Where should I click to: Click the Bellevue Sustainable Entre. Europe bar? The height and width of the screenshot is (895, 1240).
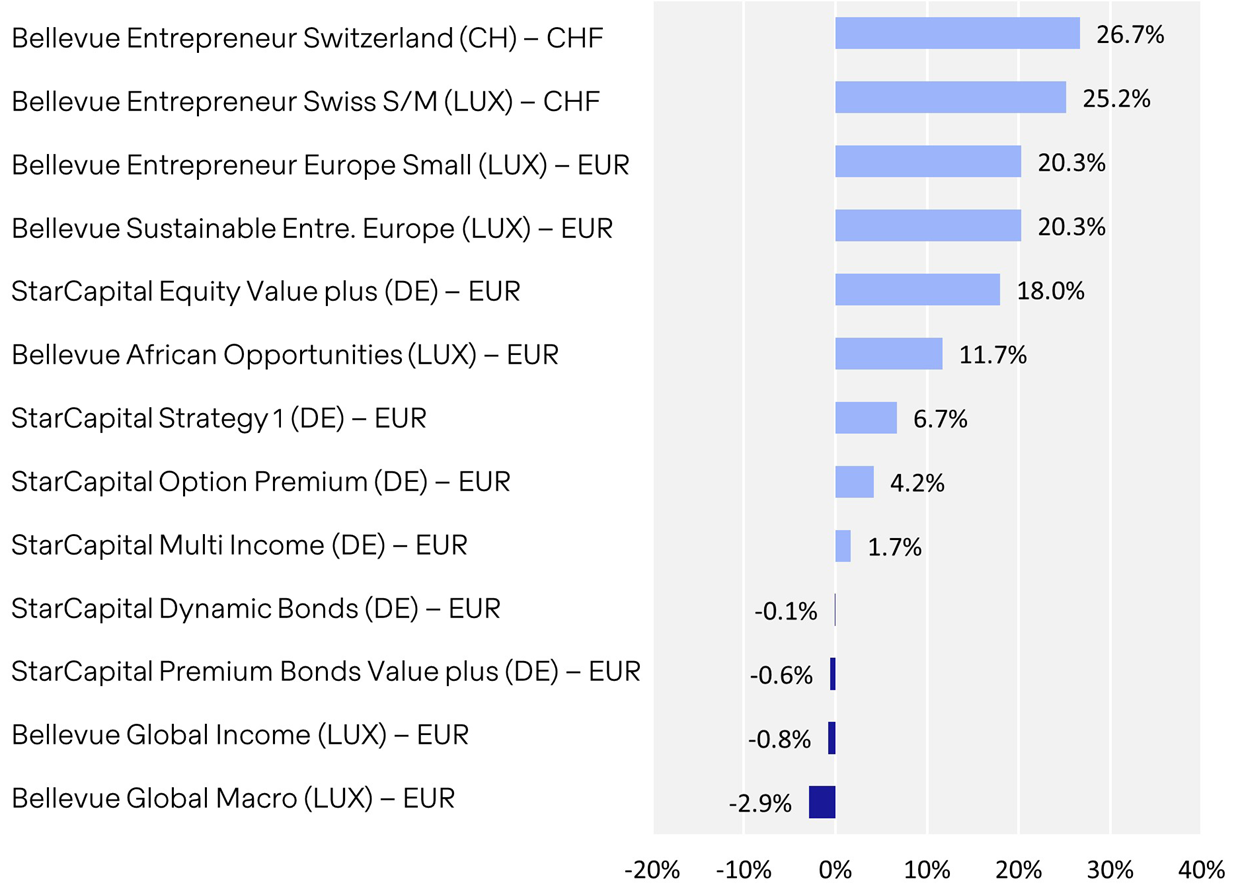tap(928, 226)
